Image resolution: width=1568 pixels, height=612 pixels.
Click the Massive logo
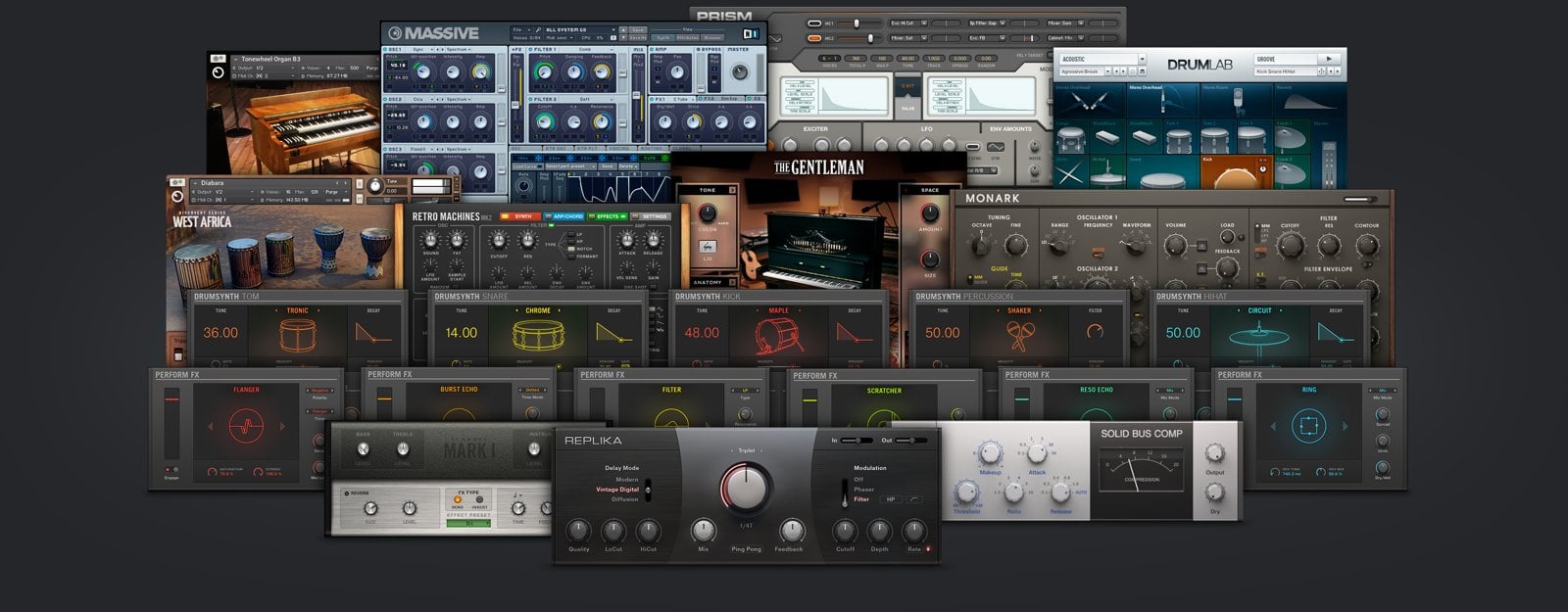click(434, 33)
